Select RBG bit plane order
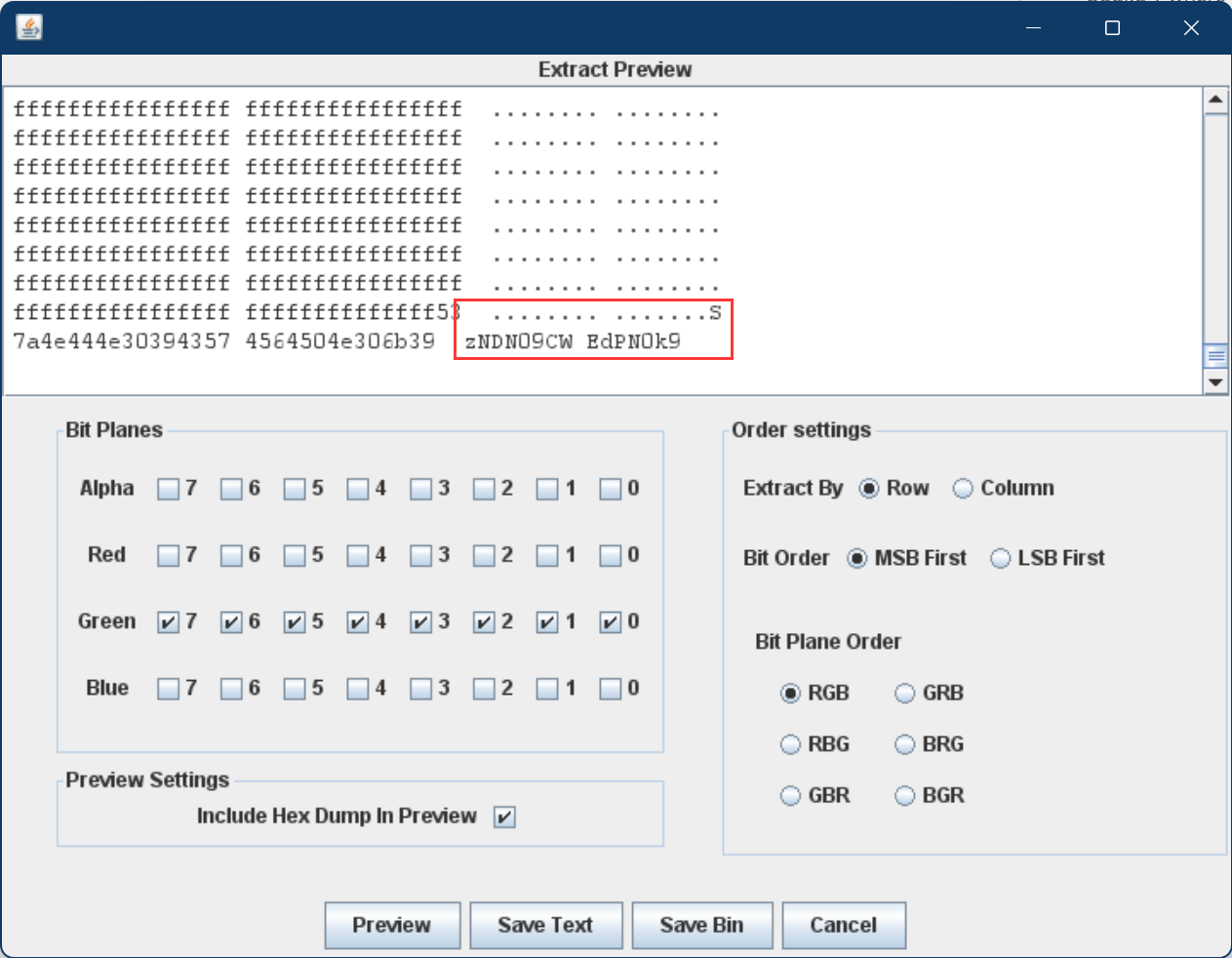This screenshot has height=958, width=1232. point(790,745)
